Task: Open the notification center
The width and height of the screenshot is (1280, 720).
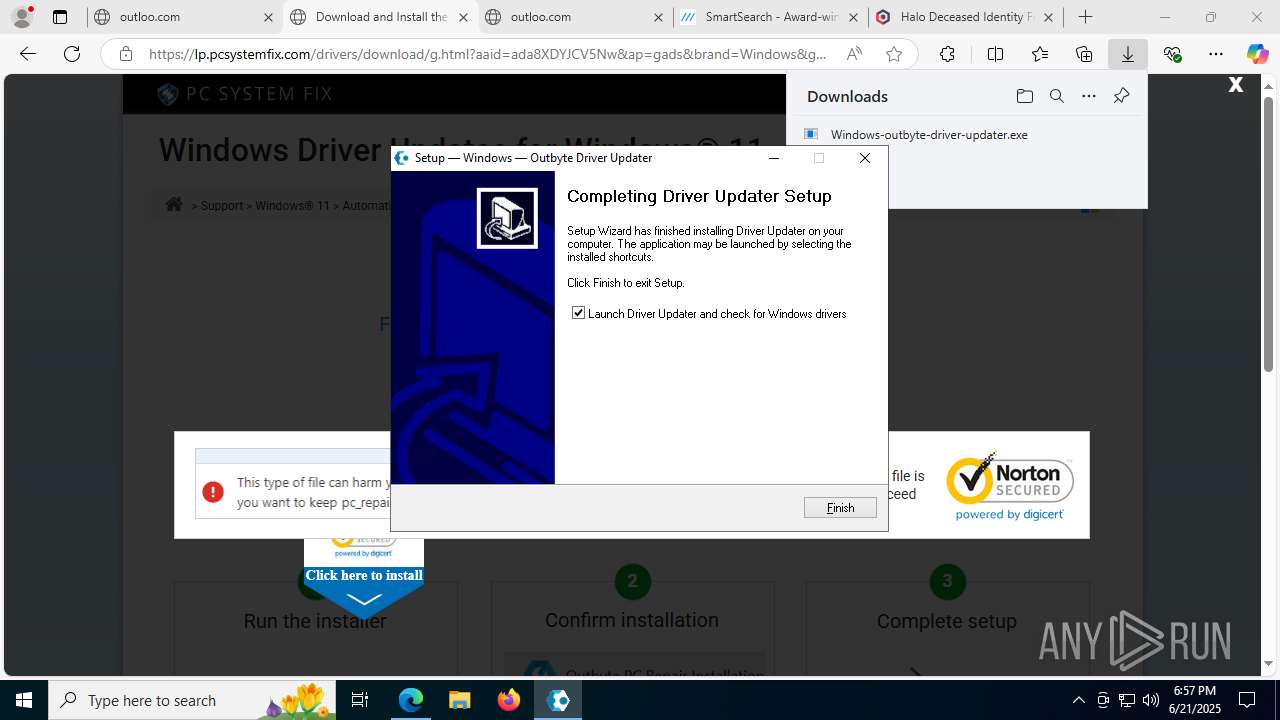Action: (1247, 700)
